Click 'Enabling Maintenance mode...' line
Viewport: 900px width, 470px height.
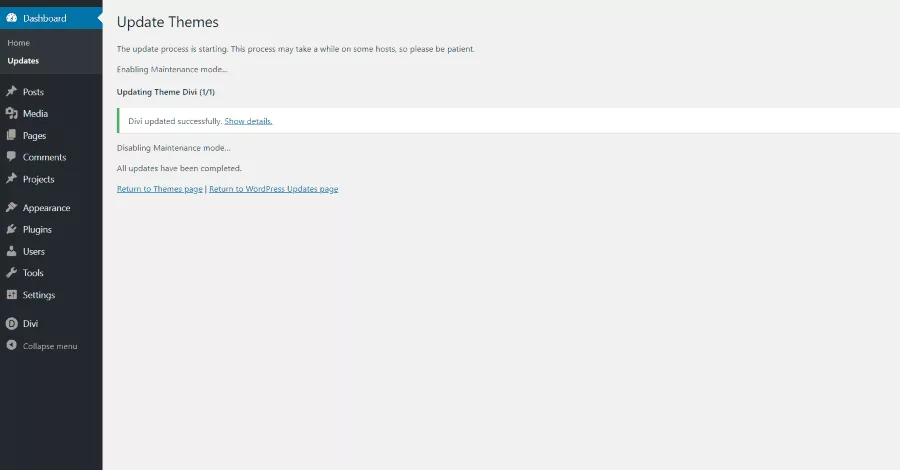172,69
